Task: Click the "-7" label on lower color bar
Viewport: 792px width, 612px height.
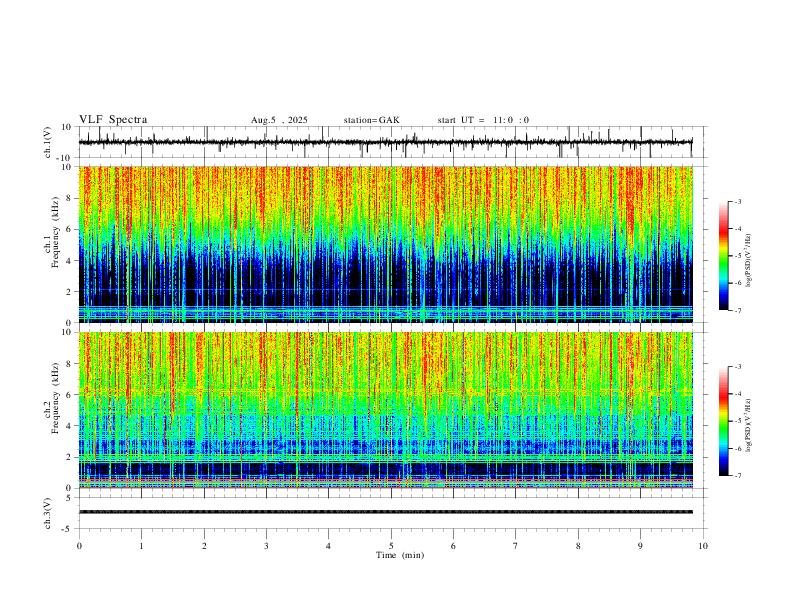Action: click(x=738, y=476)
